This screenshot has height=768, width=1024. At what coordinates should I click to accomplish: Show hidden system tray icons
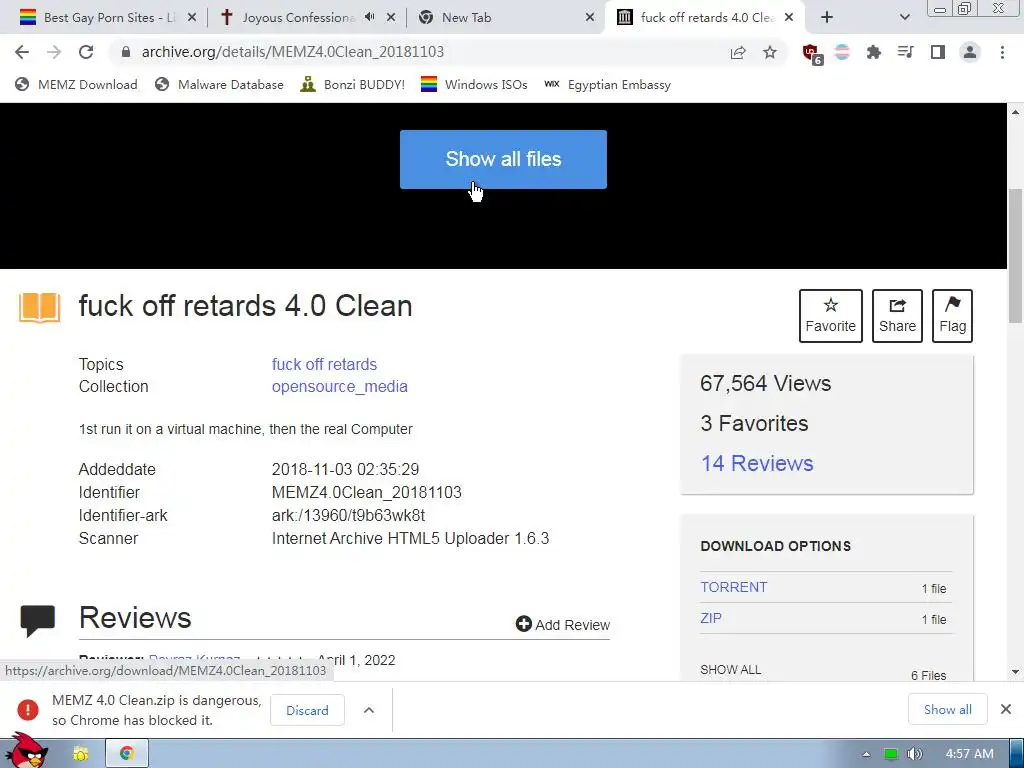point(866,754)
